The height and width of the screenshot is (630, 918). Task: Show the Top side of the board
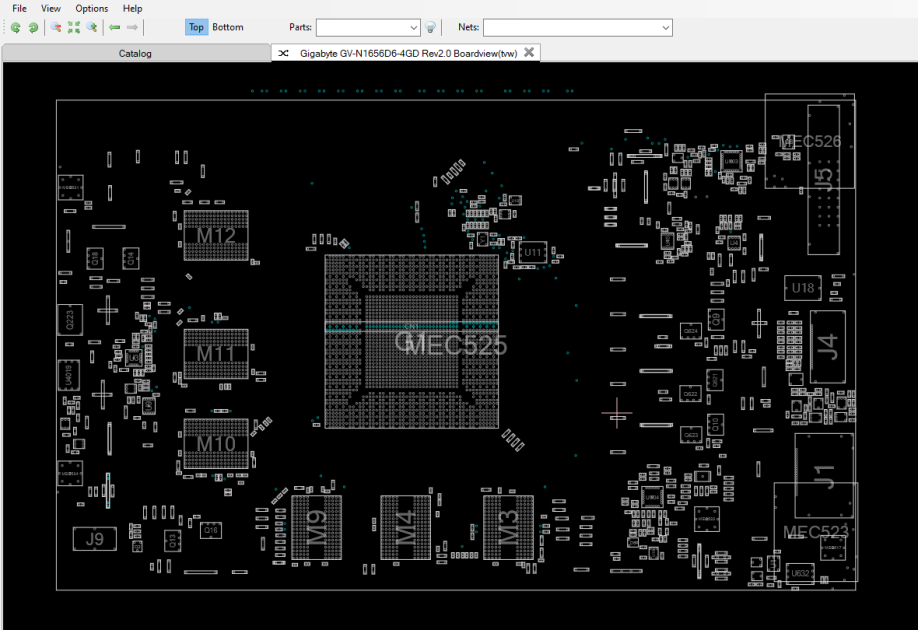click(x=196, y=27)
